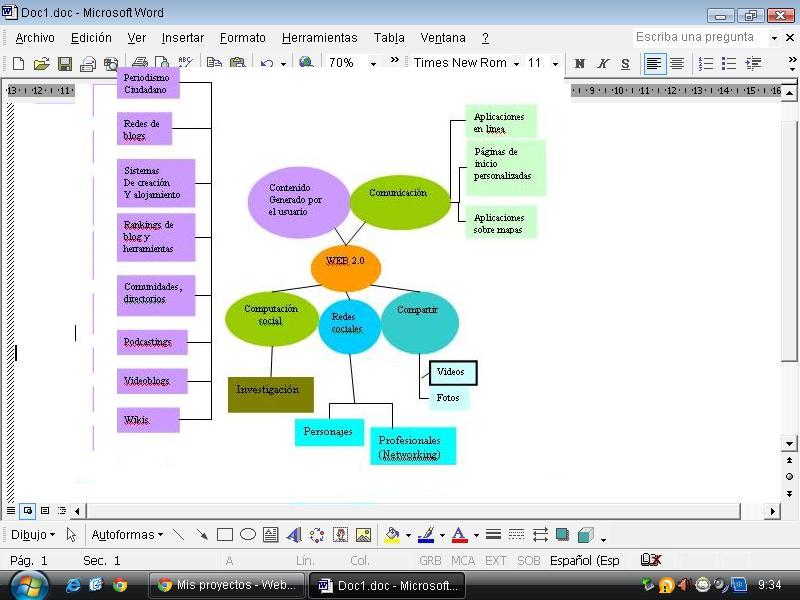Click the Text Box tool icon
The height and width of the screenshot is (600, 800).
(x=271, y=535)
